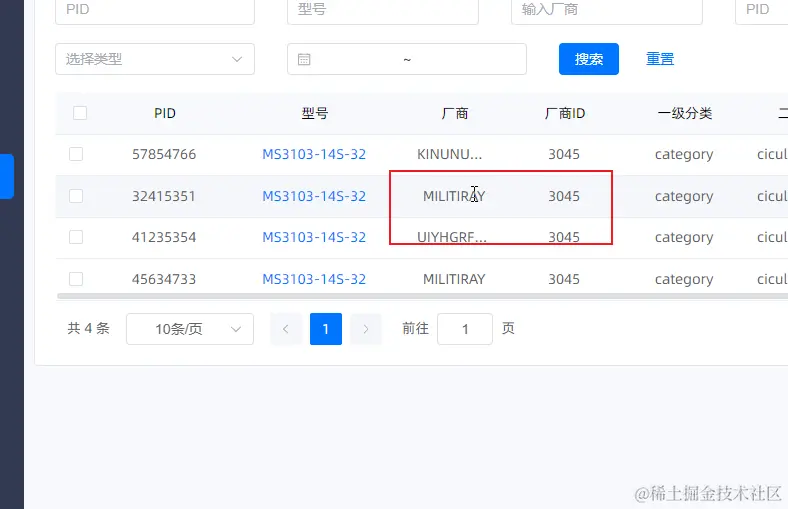The width and height of the screenshot is (788, 509).
Task: Toggle the select-all checkbox in table header
Action: 80,113
